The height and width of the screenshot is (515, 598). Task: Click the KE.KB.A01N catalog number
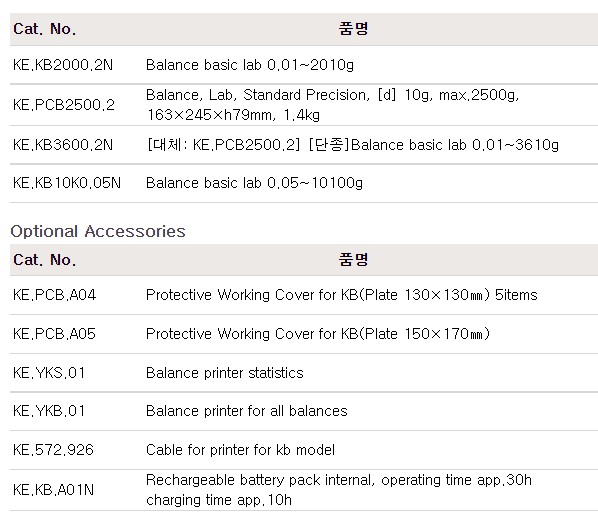53,490
